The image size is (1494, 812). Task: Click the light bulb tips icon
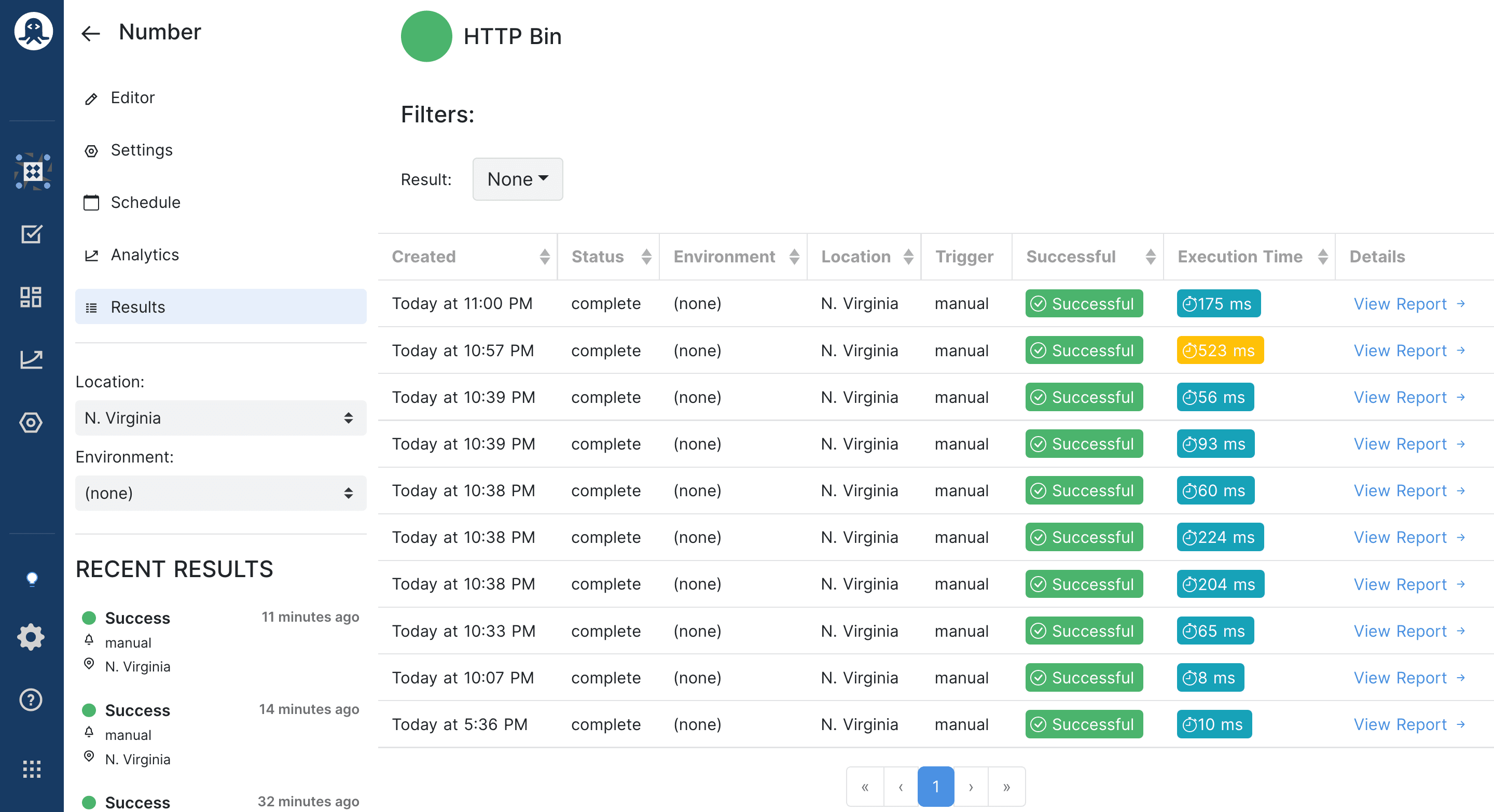[x=32, y=579]
